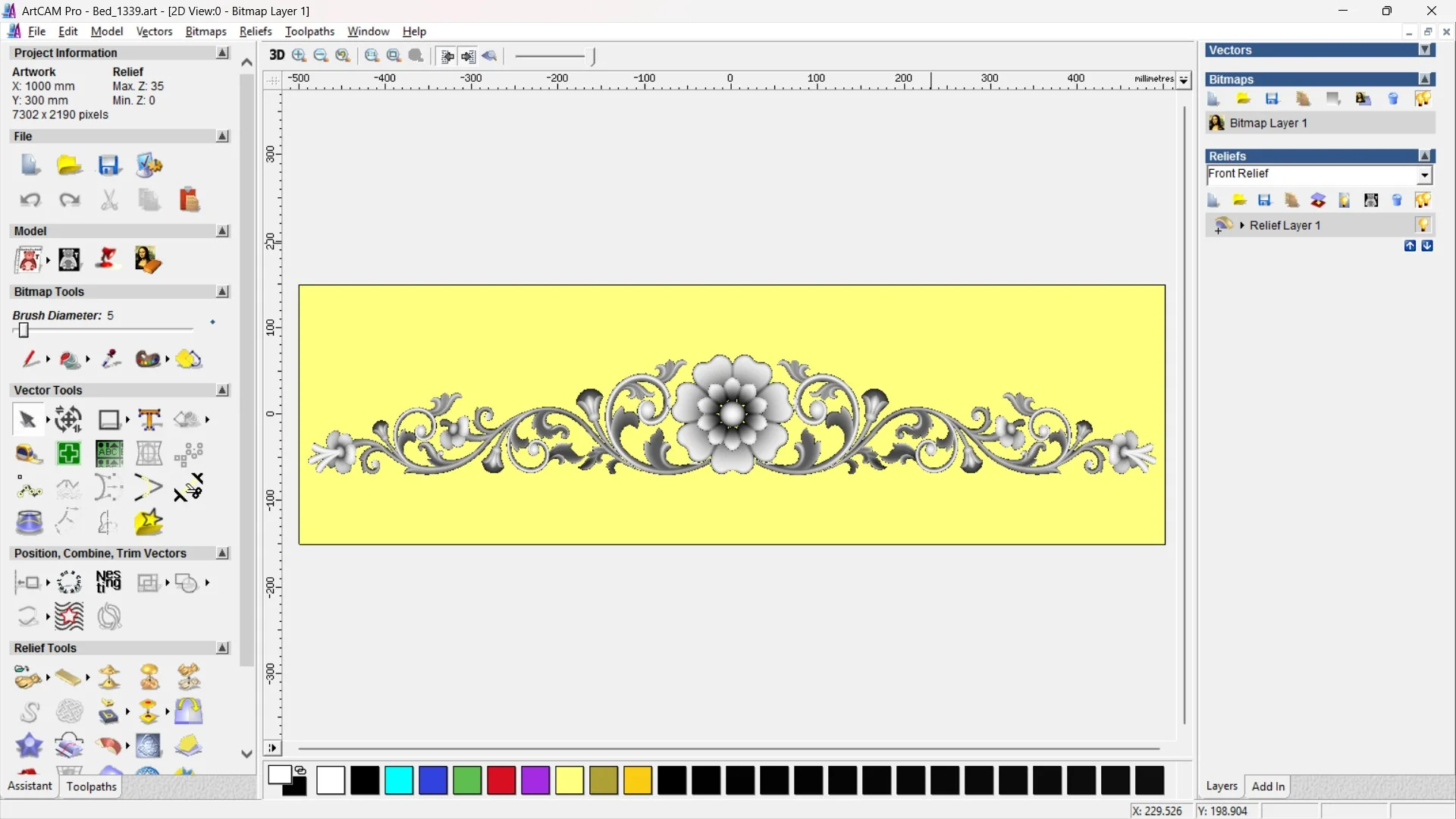Toggle Relief Layer 1 lightbulb visibility
The image size is (1456, 819).
pos(1423,225)
